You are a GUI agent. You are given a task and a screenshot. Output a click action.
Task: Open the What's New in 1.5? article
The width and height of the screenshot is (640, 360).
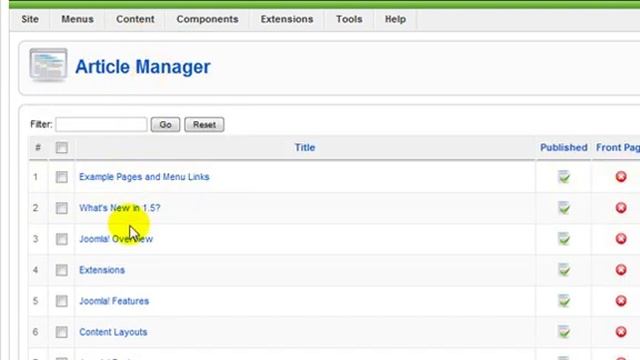pos(120,208)
